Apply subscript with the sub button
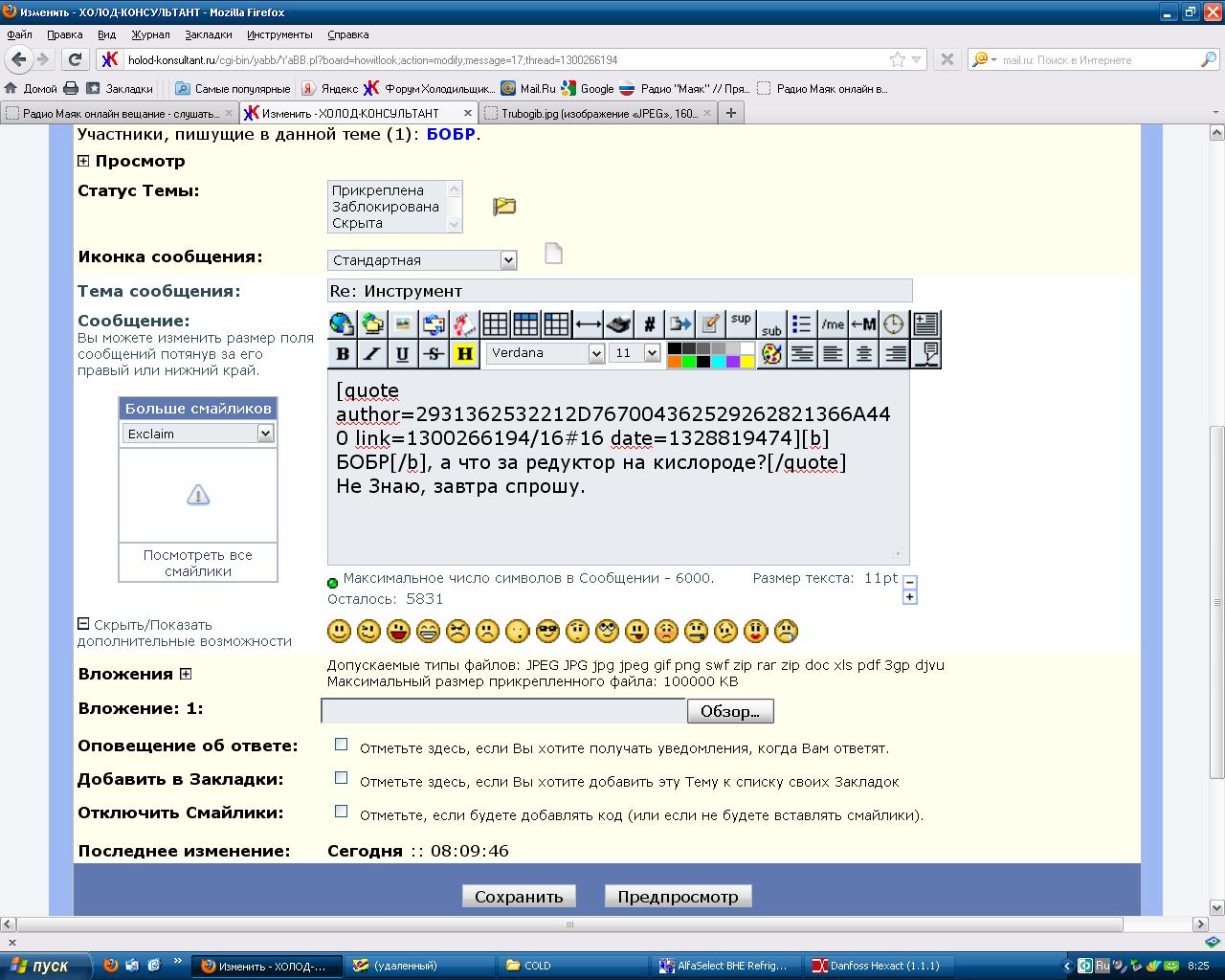The image size is (1225, 980). [771, 324]
